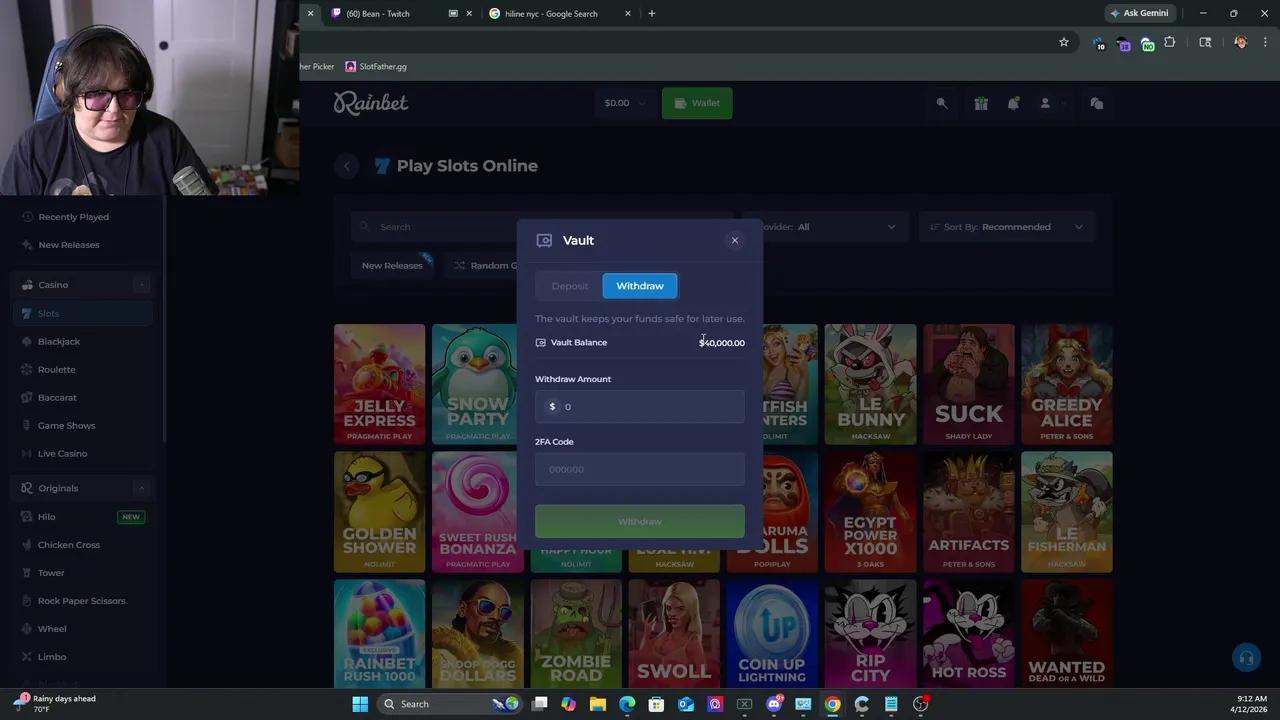
Task: Open the rewards gift icon
Action: pyautogui.click(x=980, y=103)
